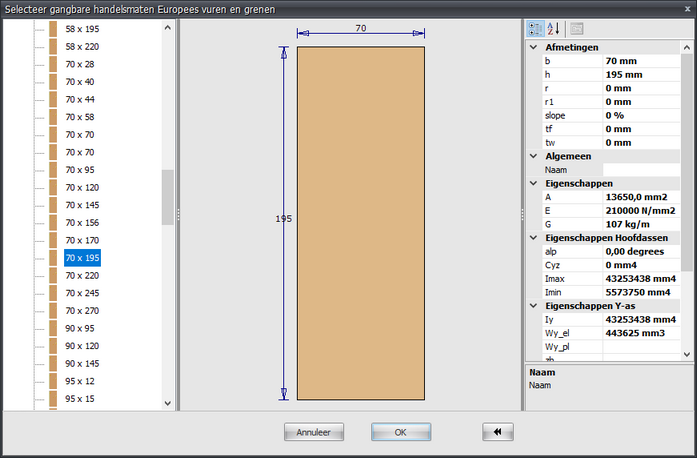Select the 70 x 28 profile
The height and width of the screenshot is (458, 697).
pos(80,64)
